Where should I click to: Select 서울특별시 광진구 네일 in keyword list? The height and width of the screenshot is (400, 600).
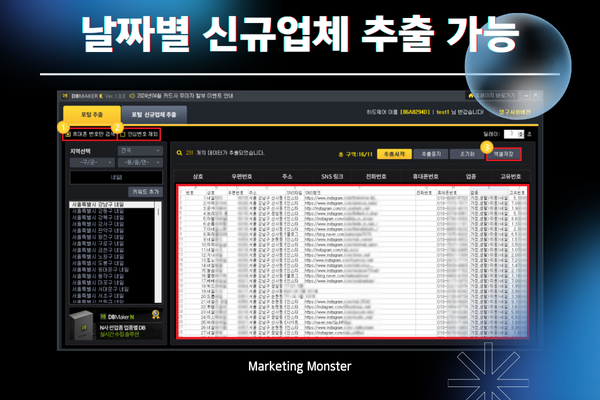(112, 237)
